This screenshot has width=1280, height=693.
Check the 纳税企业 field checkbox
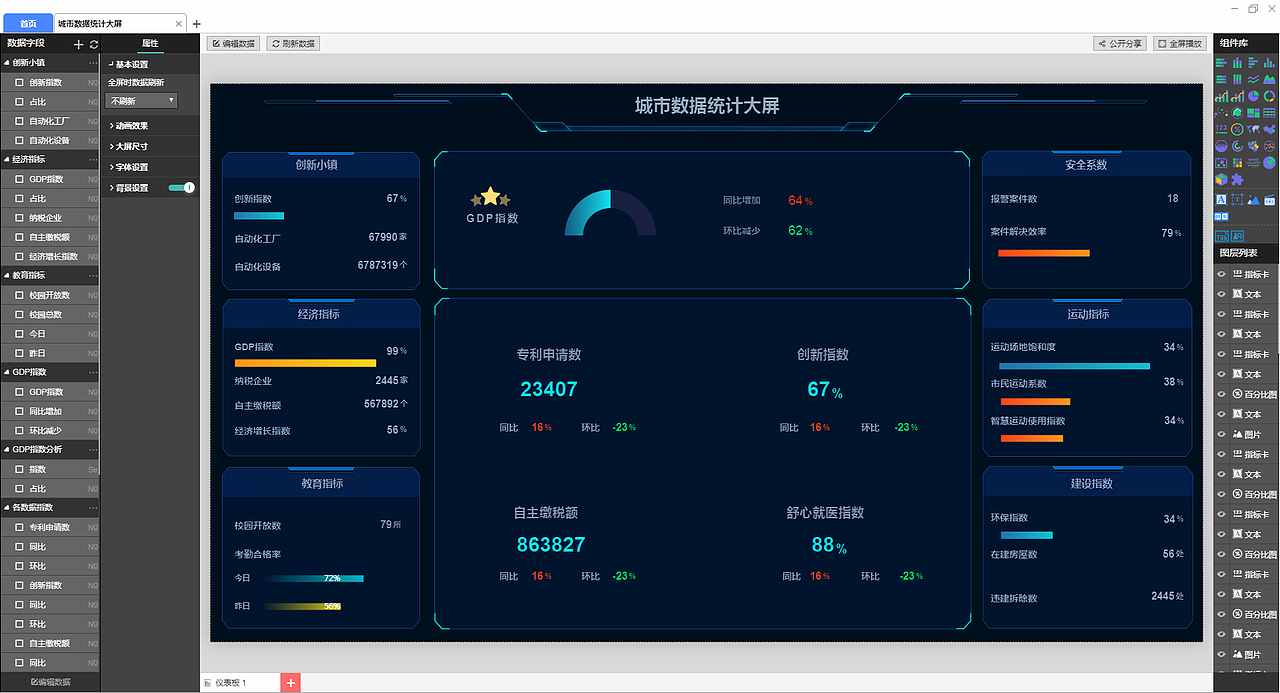(19, 218)
